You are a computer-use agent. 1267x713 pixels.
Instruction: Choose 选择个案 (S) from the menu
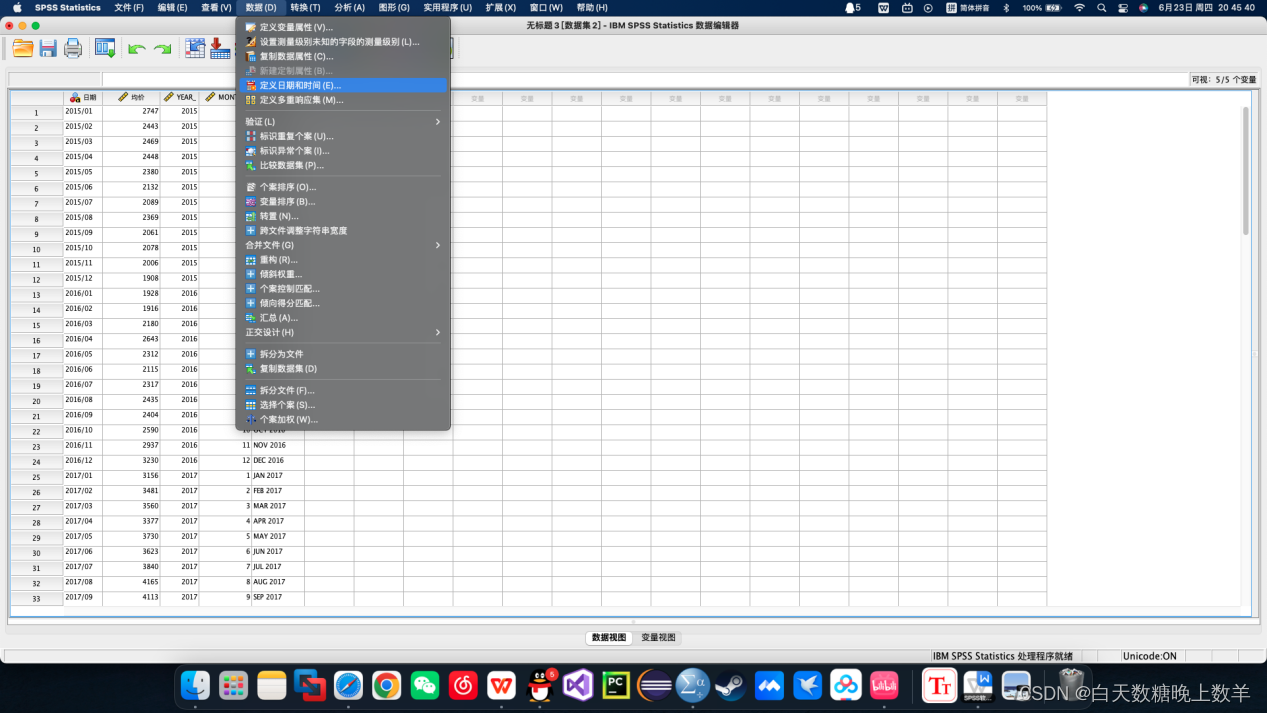pyautogui.click(x=287, y=405)
